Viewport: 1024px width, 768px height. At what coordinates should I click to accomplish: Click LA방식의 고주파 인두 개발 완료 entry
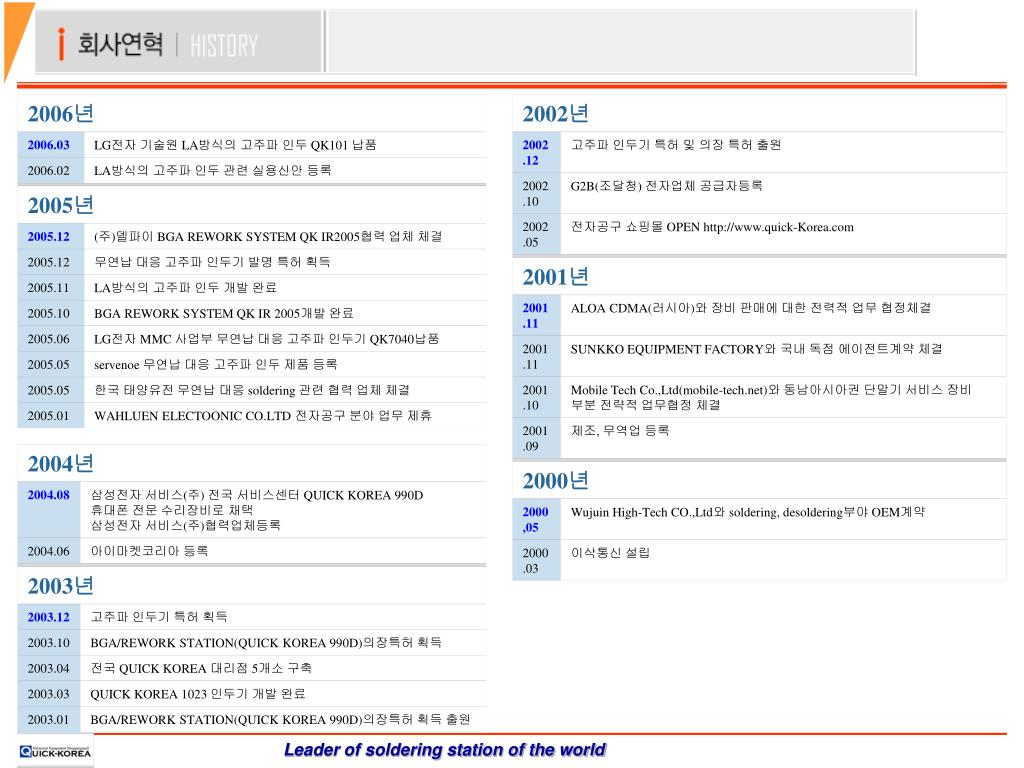pyautogui.click(x=185, y=287)
